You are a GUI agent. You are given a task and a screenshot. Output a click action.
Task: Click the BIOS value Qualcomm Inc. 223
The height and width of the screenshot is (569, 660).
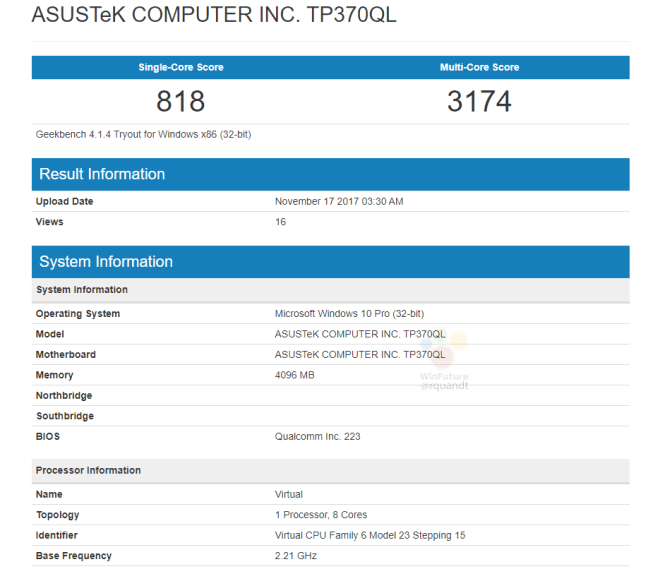[x=318, y=437]
